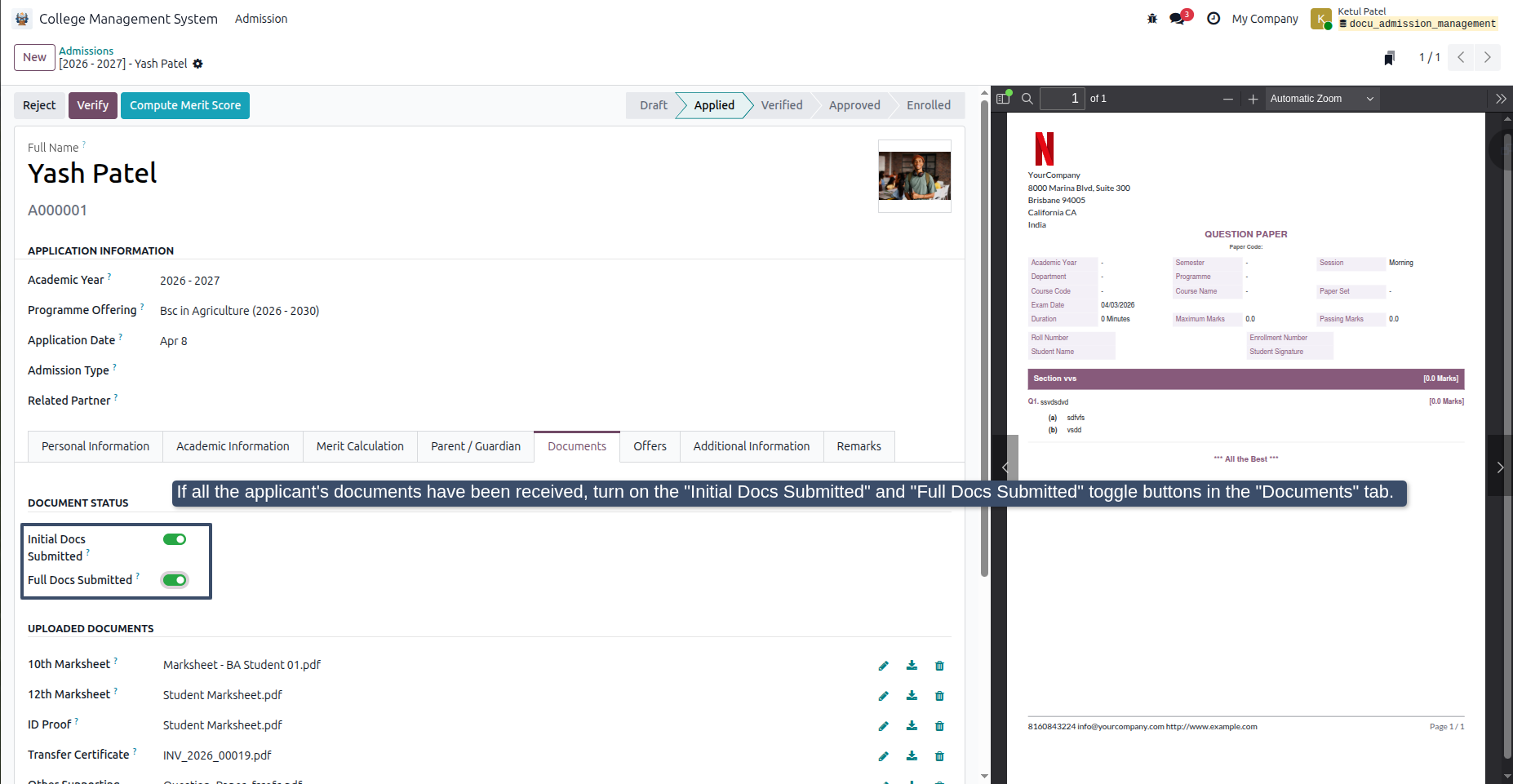
Task: Open the Parent / Guardian tab
Action: tap(476, 446)
